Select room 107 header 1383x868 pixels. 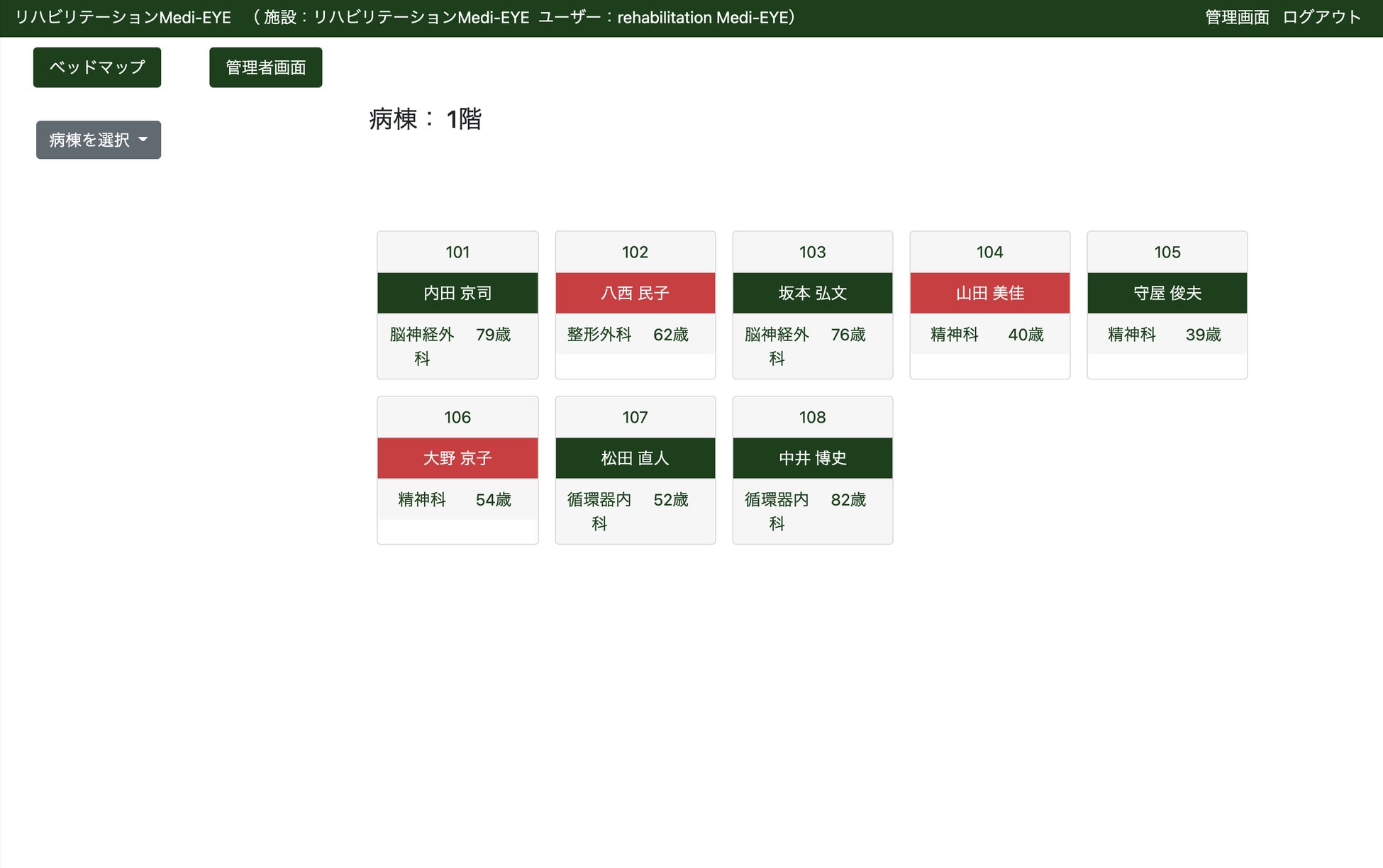pyautogui.click(x=635, y=418)
